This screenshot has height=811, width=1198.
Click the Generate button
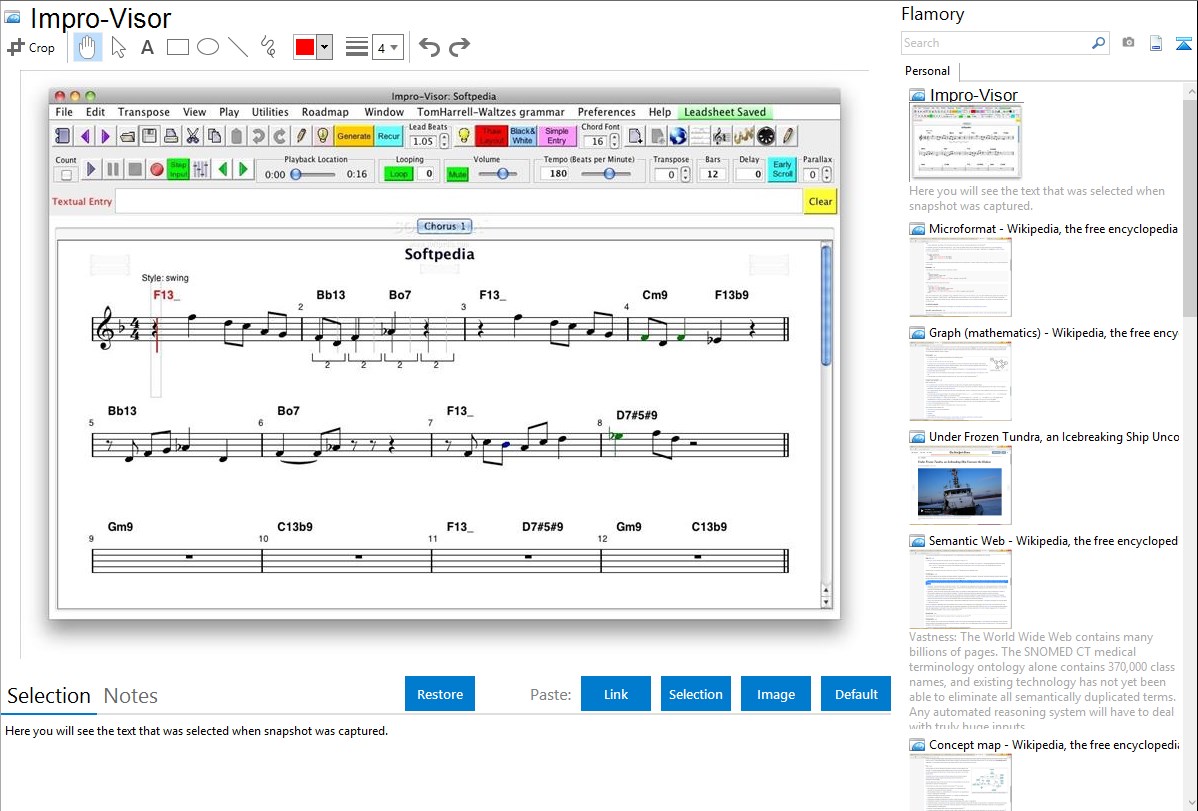point(354,136)
